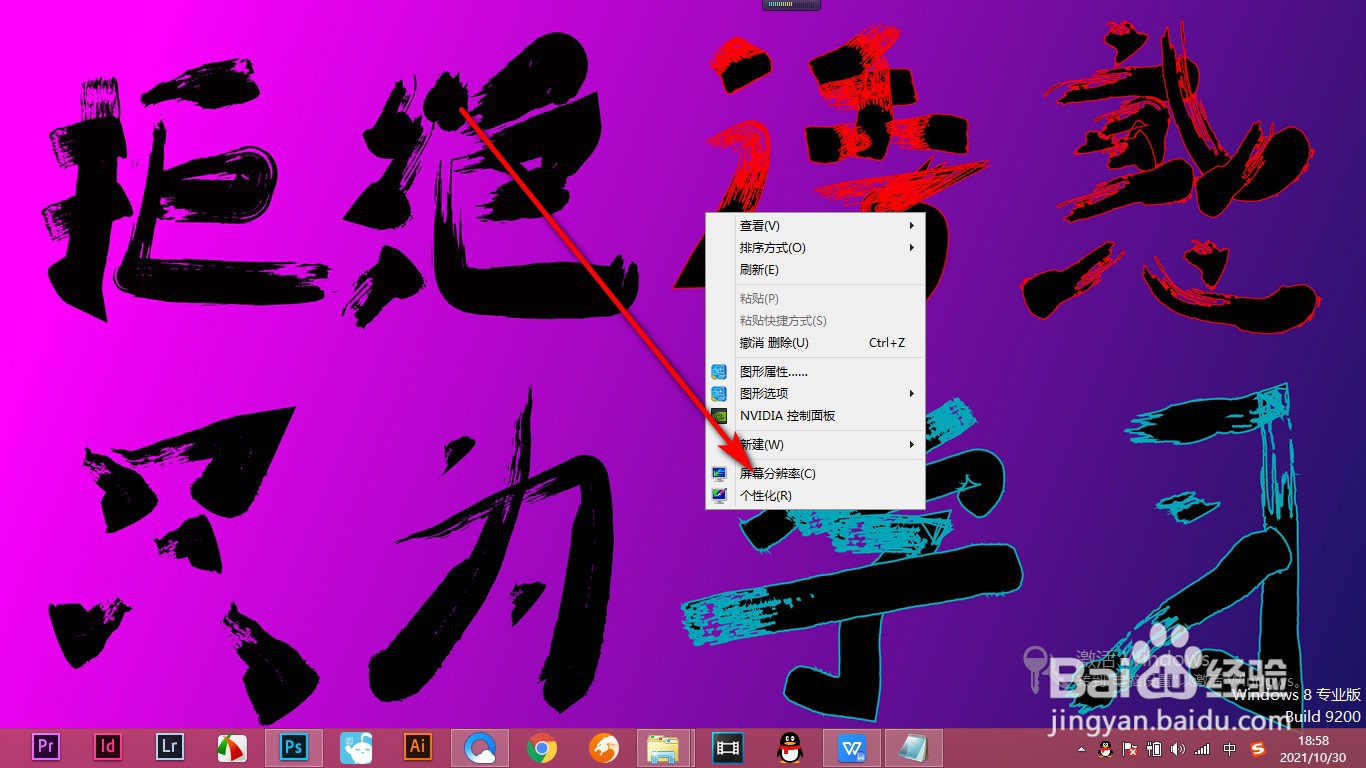The height and width of the screenshot is (768, 1366).
Task: Launch Adobe Lightroom from the taskbar
Action: coord(169,747)
